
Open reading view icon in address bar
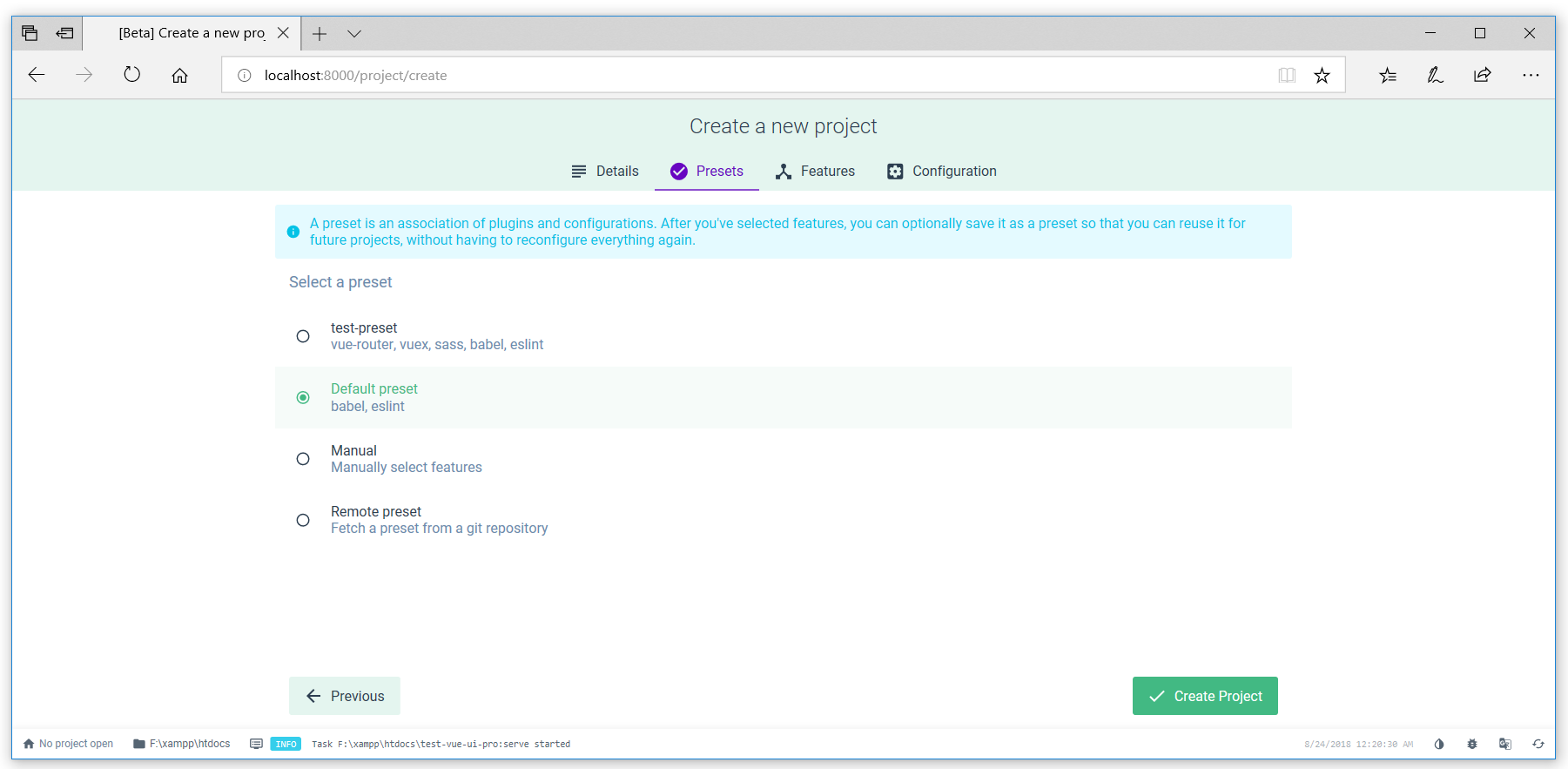click(1287, 75)
